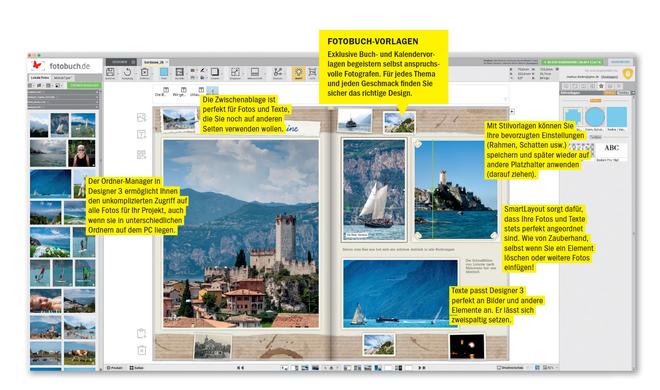Open the zoom percentage dropdown at bottom right
Image resolution: width=660 pixels, height=390 pixels.
point(551,368)
